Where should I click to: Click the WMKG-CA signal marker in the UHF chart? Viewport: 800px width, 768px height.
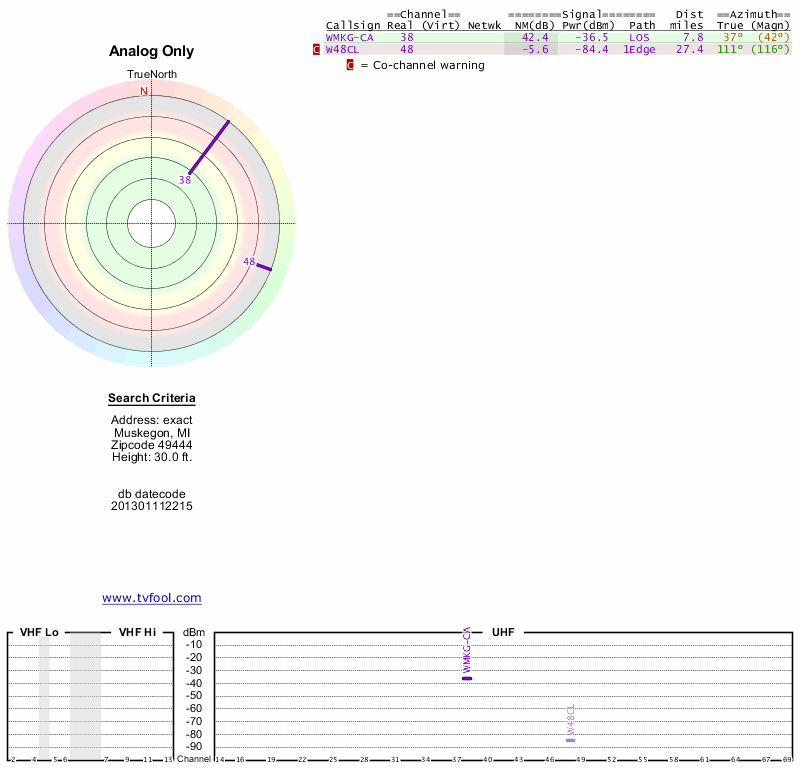coord(467,678)
